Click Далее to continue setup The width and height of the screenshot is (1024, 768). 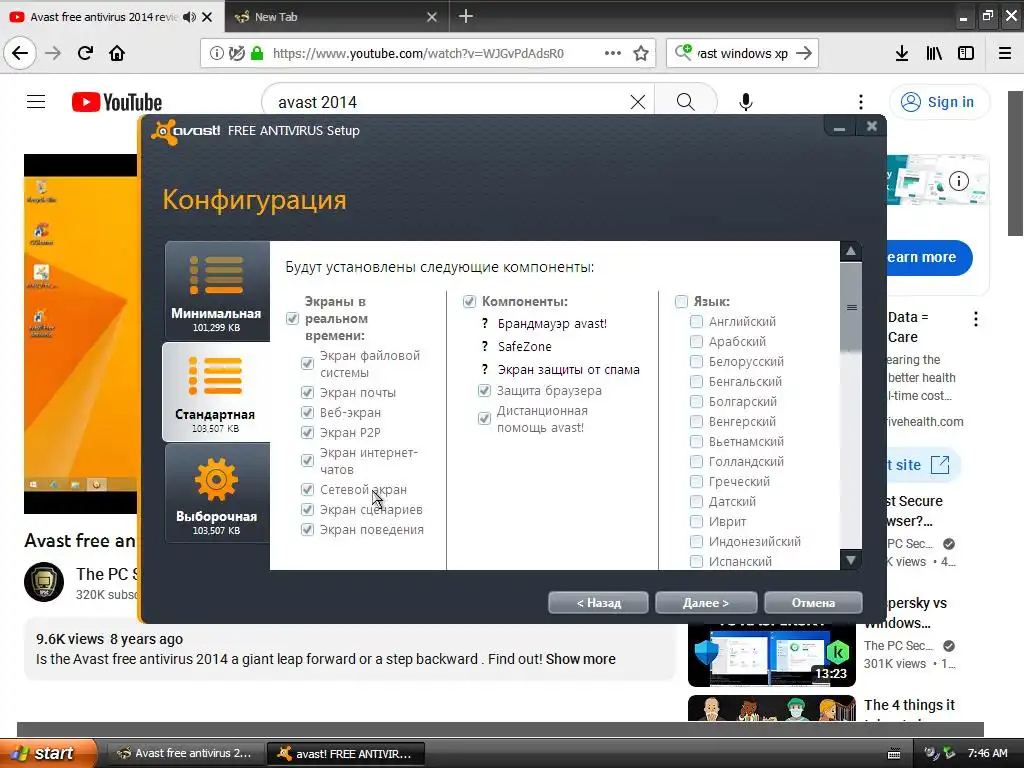706,603
